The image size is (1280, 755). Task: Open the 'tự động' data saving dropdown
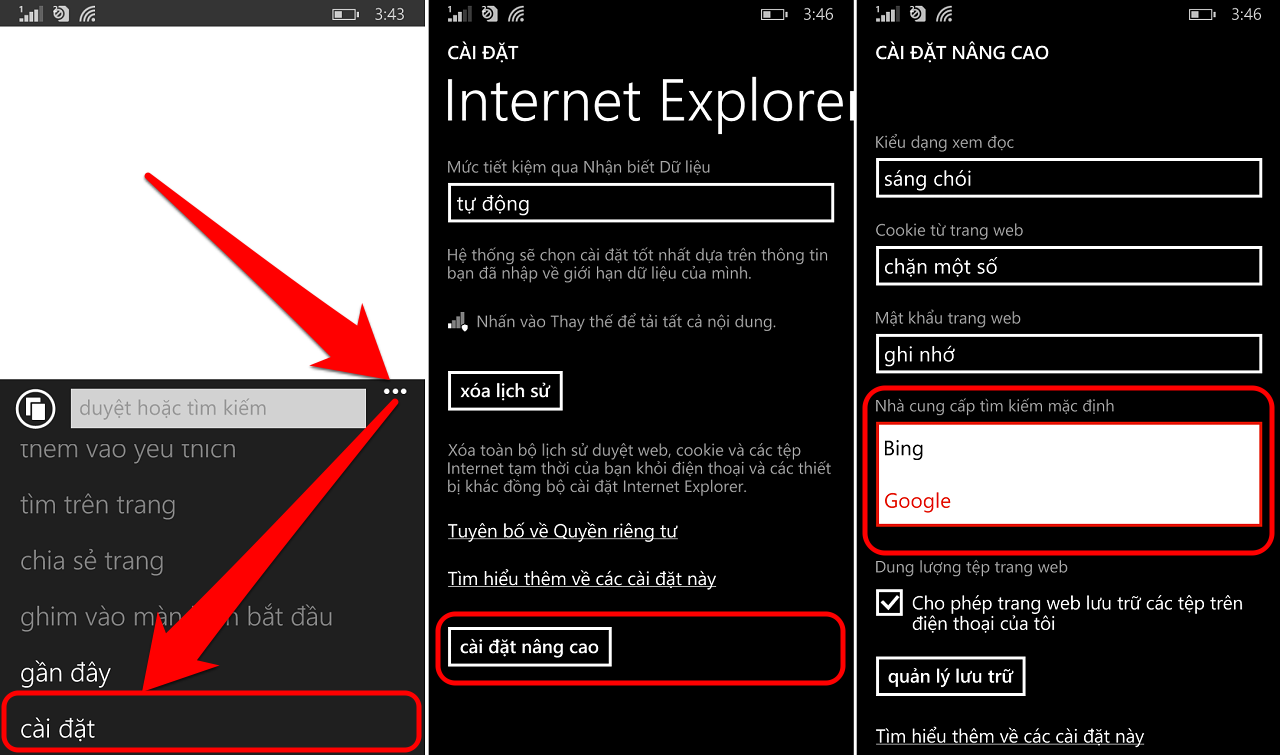point(640,203)
